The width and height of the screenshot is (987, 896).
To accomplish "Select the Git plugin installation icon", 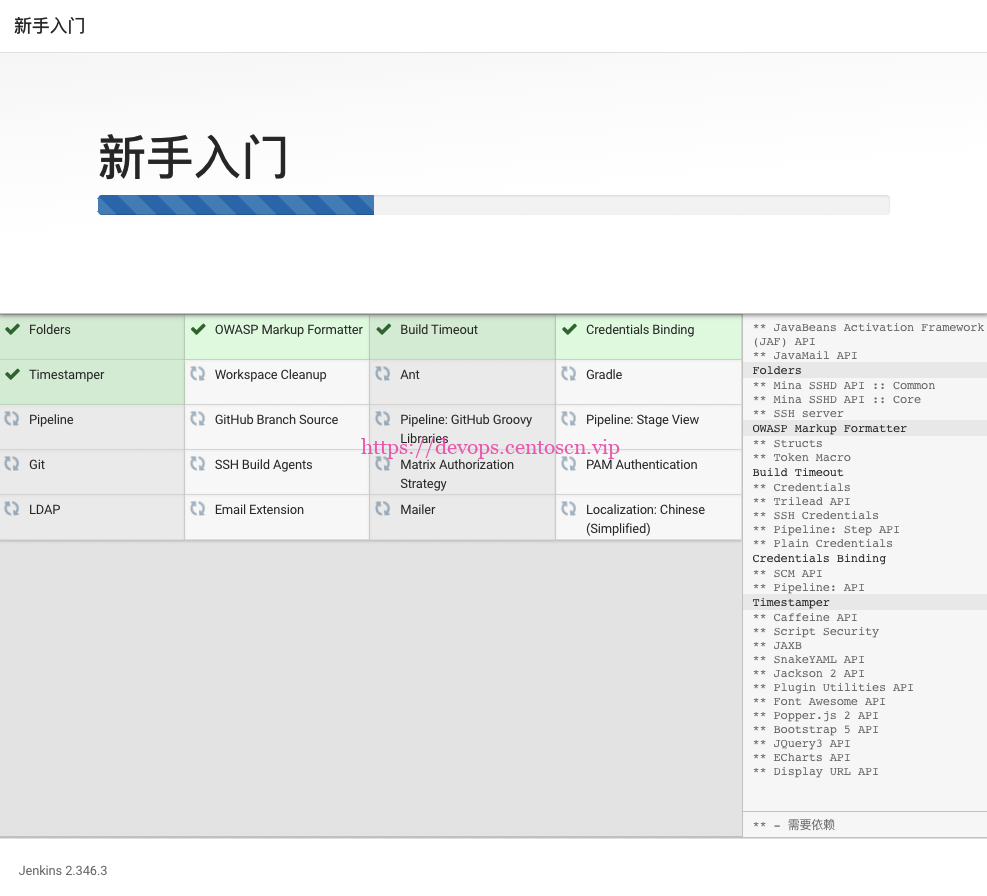I will pyautogui.click(x=14, y=465).
